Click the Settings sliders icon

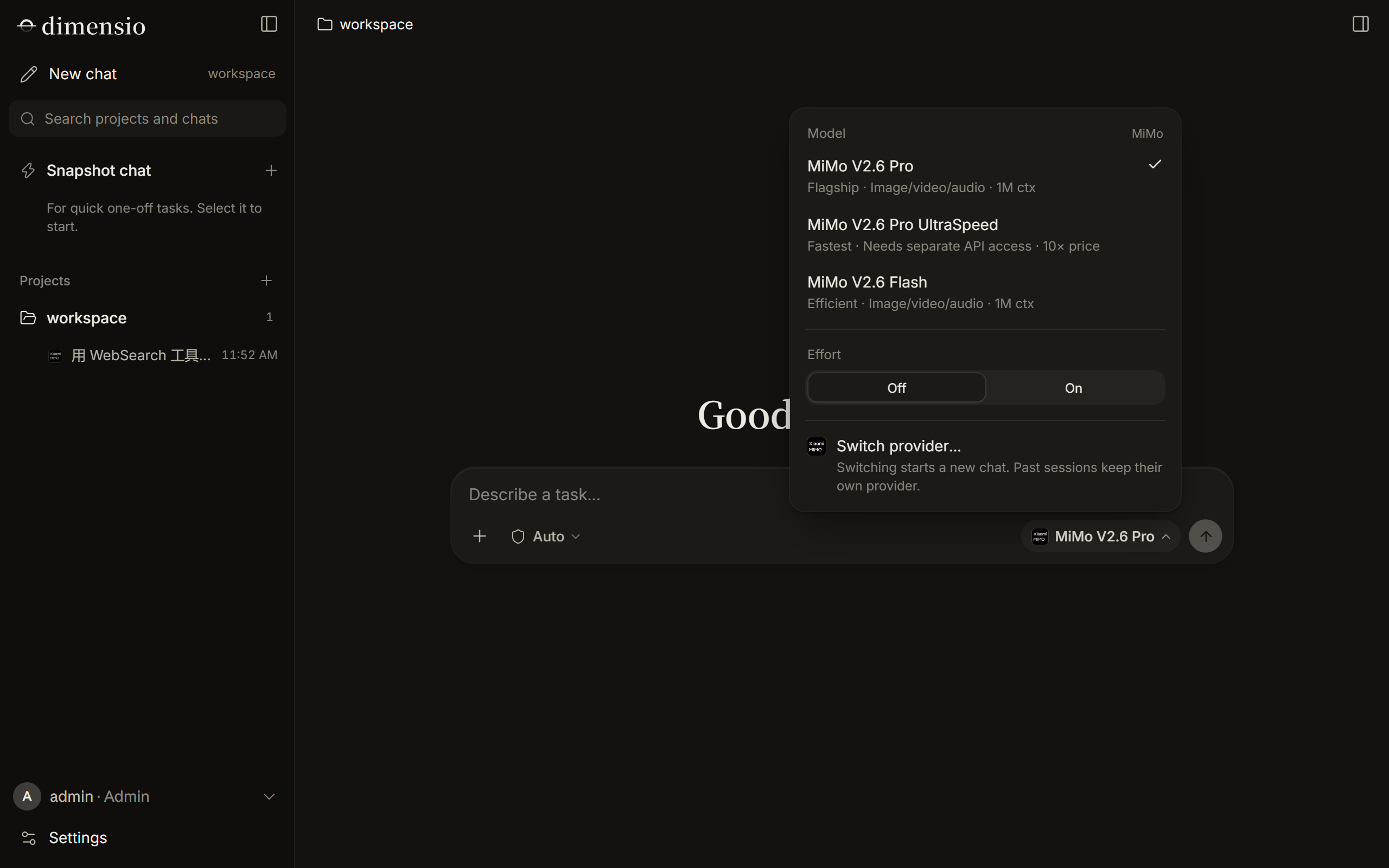(29, 838)
